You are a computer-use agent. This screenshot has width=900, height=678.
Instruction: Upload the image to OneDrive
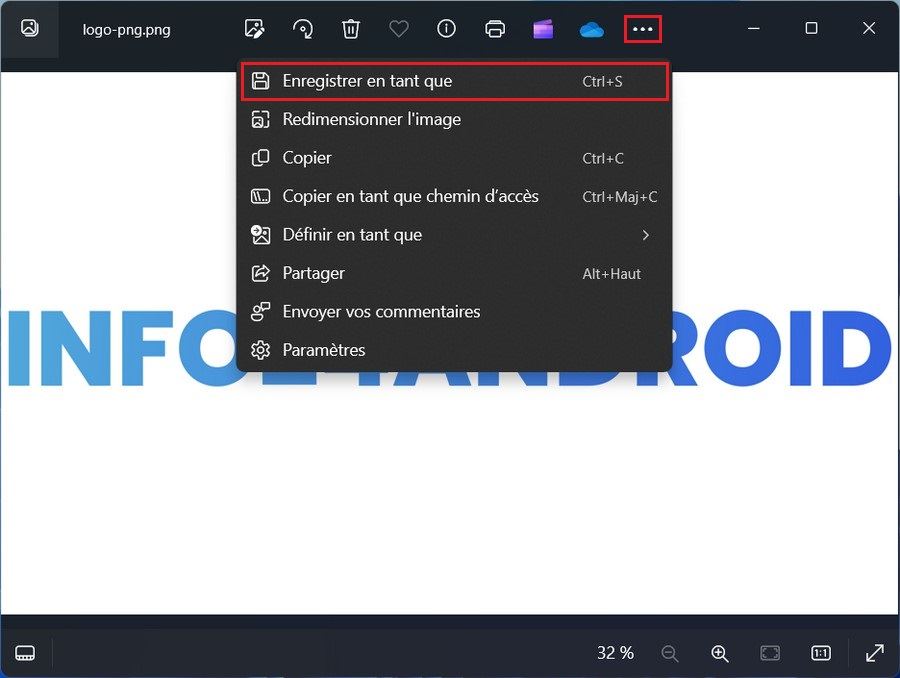591,29
